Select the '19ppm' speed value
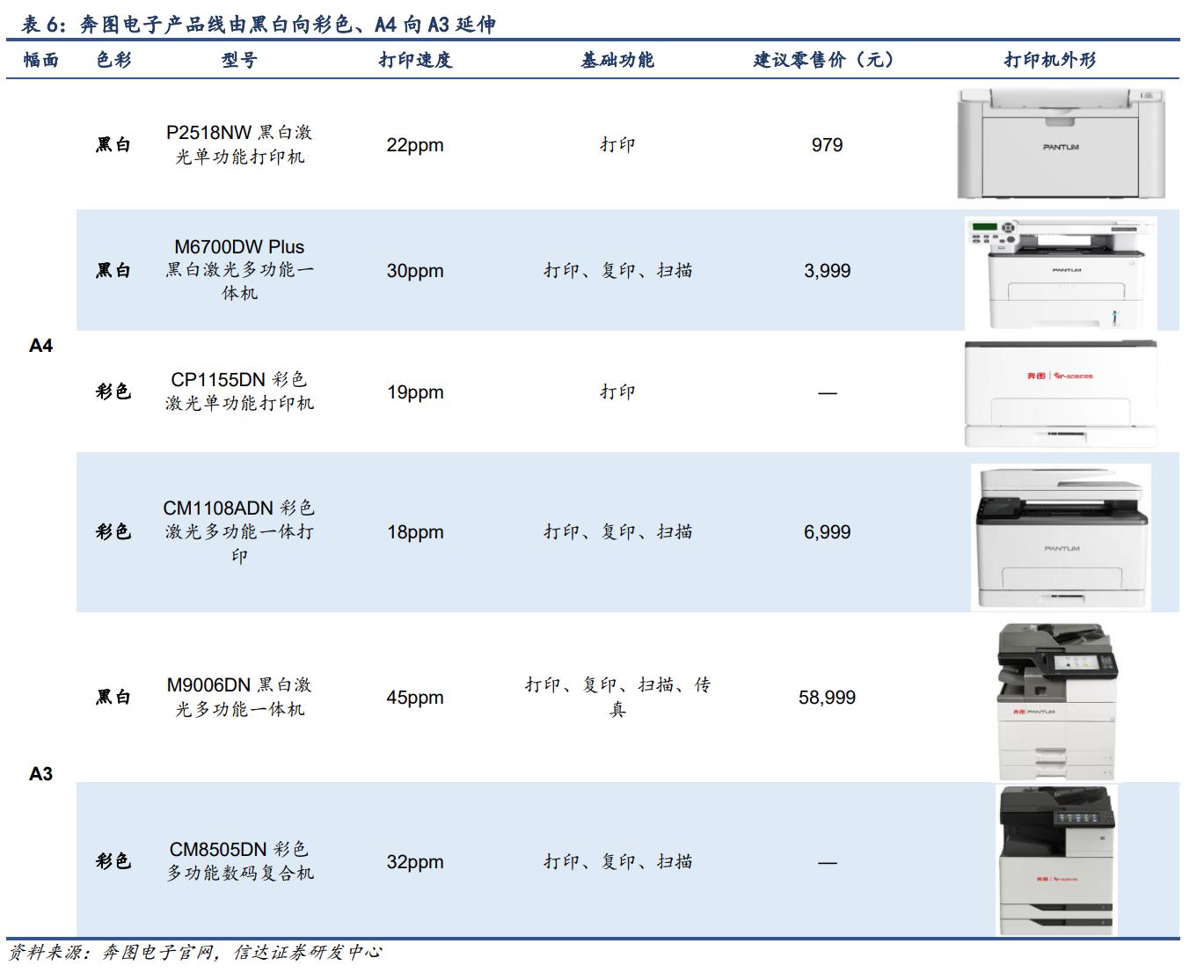 pyautogui.click(x=415, y=392)
